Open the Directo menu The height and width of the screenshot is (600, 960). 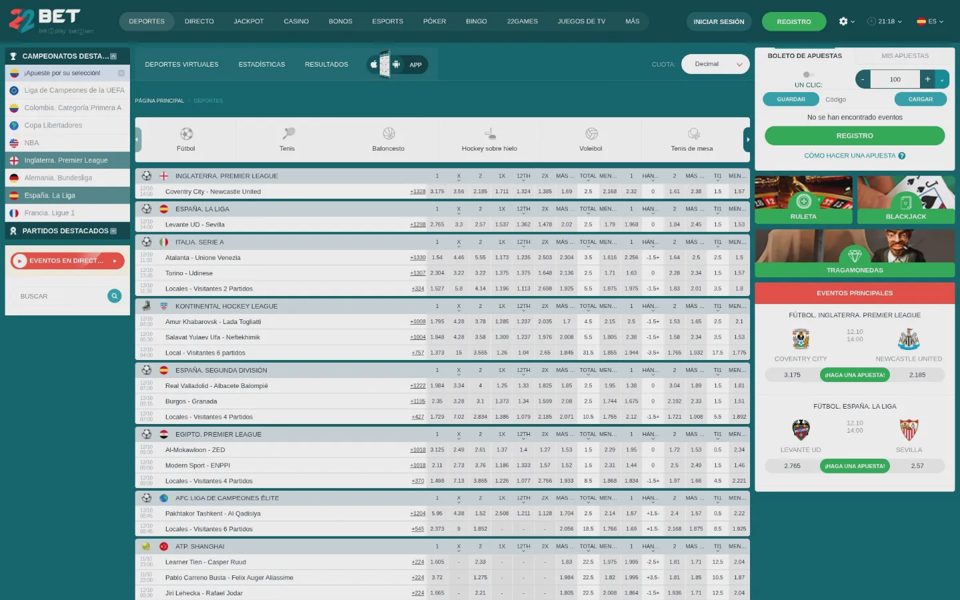tap(200, 21)
